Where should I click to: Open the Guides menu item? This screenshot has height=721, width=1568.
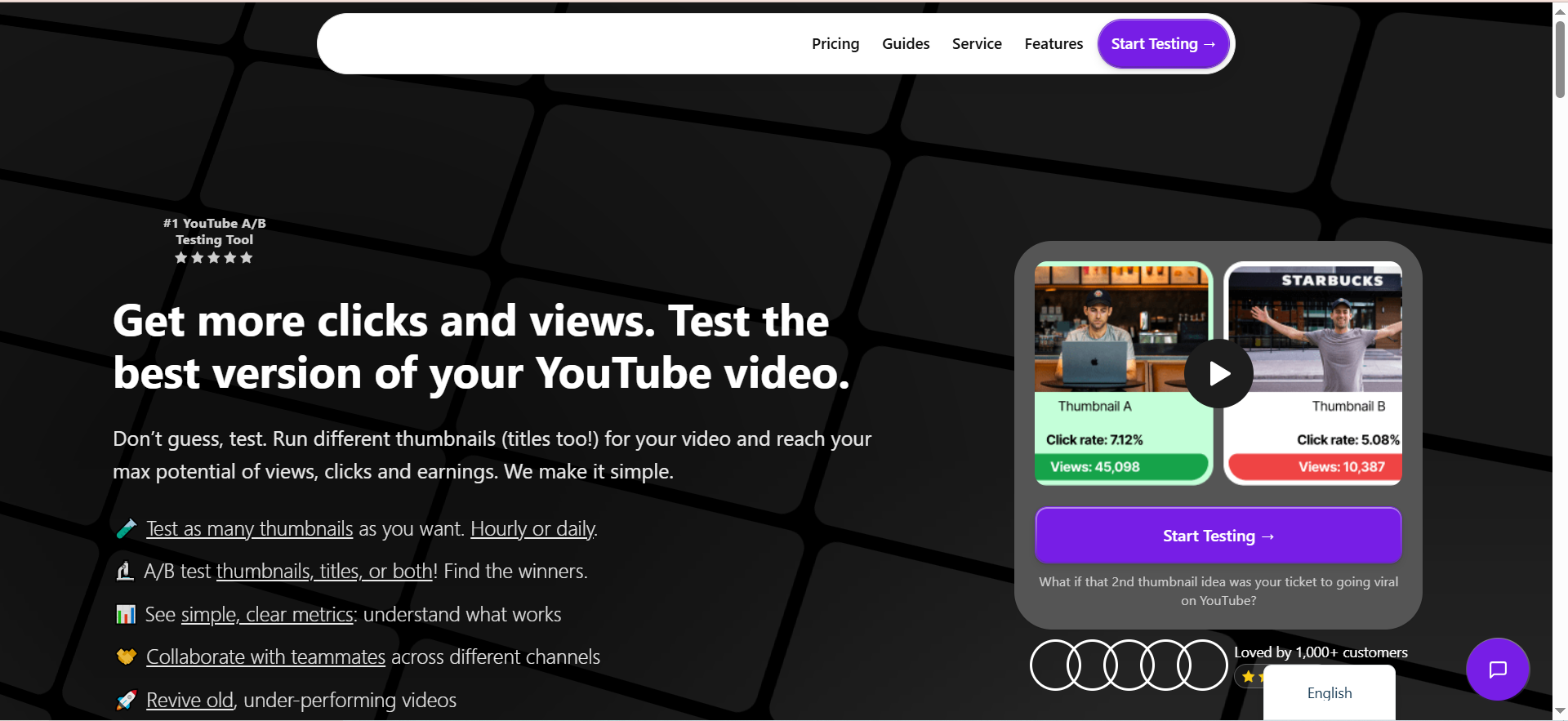pos(906,44)
